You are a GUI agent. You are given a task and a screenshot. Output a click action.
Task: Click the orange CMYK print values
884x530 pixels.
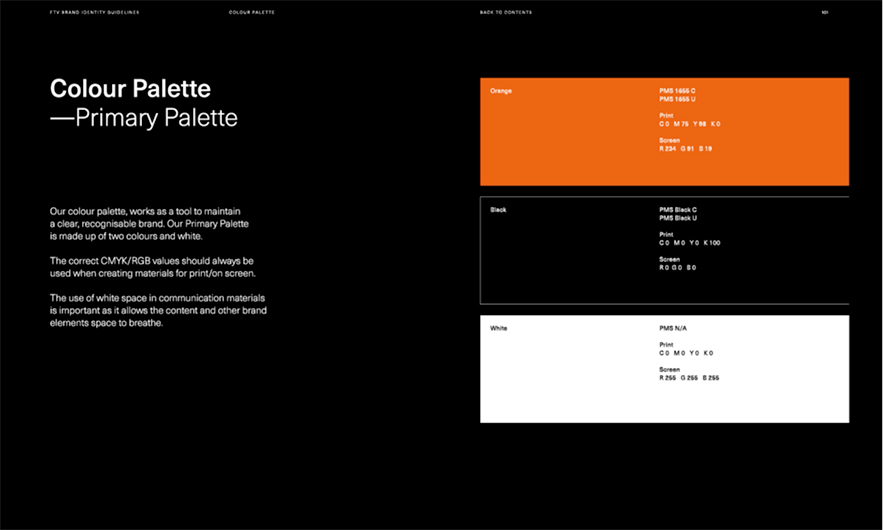pos(689,124)
